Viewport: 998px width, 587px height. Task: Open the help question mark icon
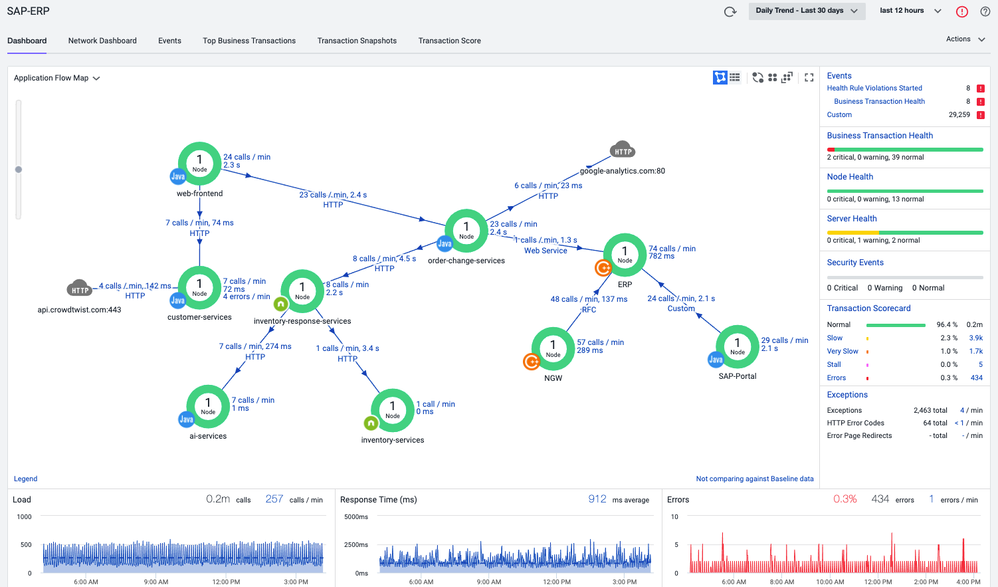coord(985,11)
